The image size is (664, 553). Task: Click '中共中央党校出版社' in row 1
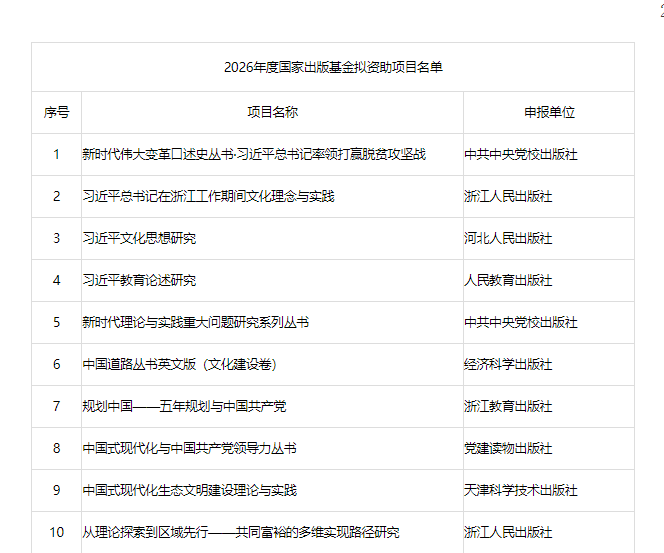pyautogui.click(x=521, y=154)
